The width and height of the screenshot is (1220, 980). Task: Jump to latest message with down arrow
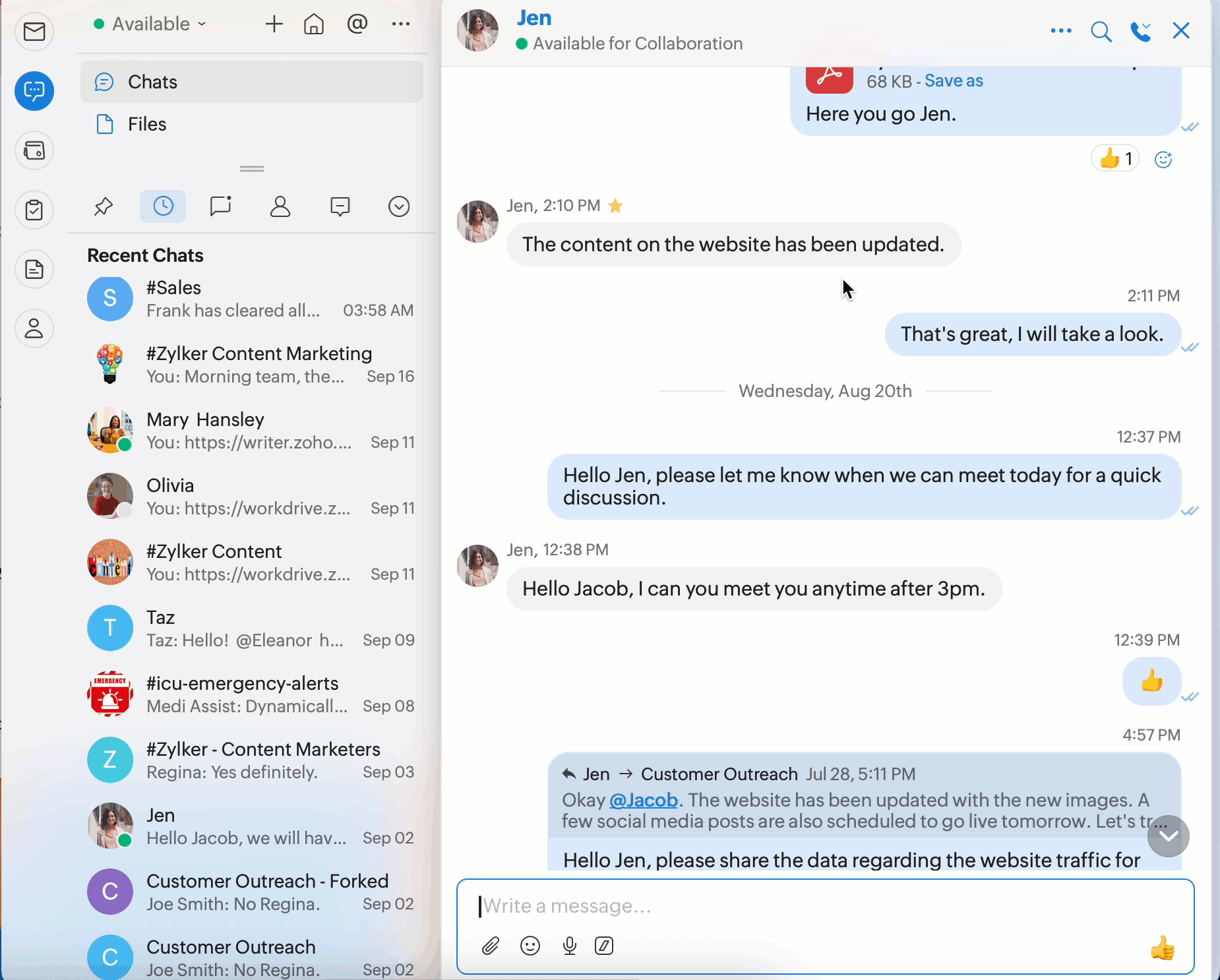tap(1169, 836)
